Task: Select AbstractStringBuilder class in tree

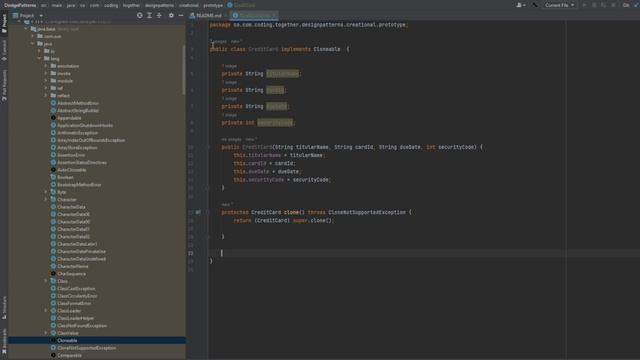Action: coord(78,111)
